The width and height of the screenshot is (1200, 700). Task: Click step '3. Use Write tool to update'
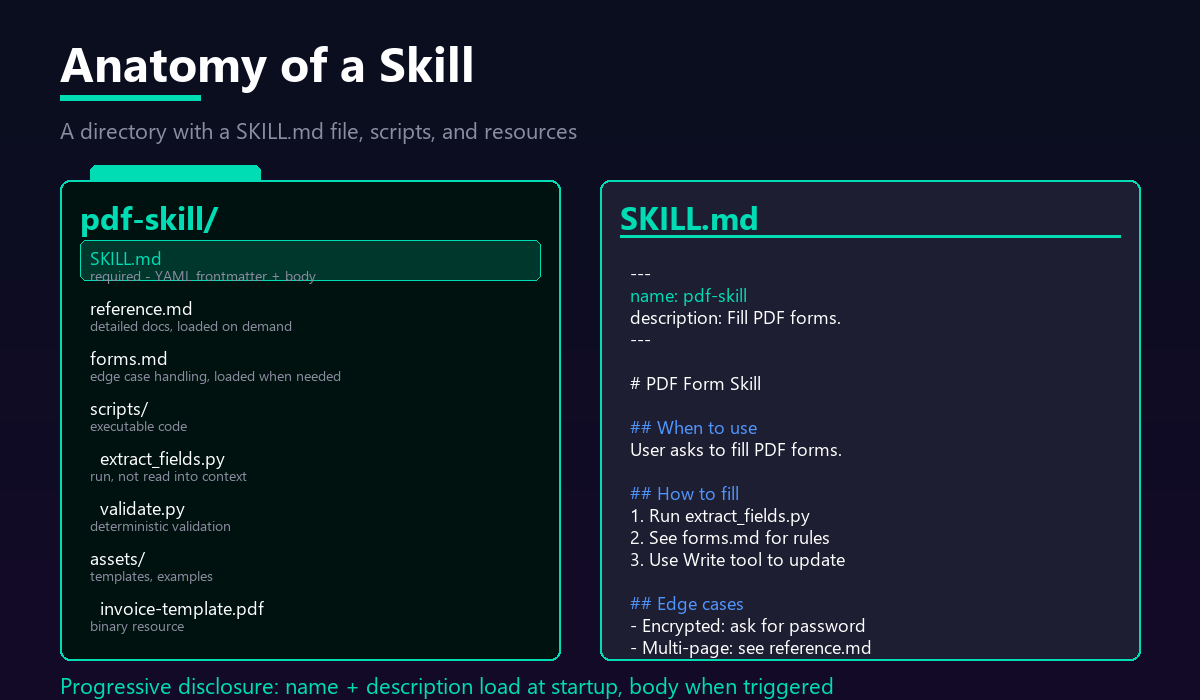tap(737, 560)
